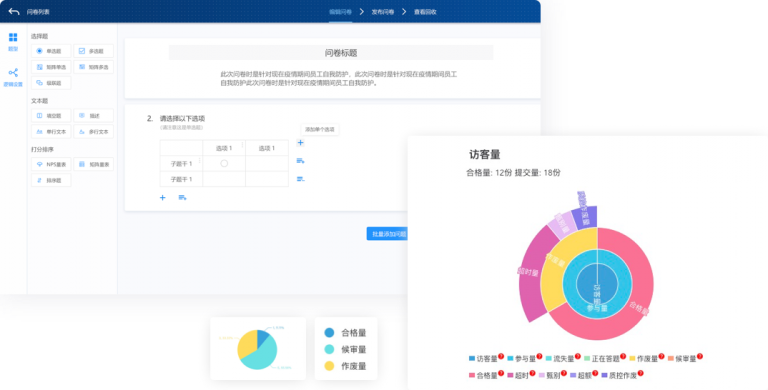The width and height of the screenshot is (768, 390).
Task: Toggle 访客量 legend swatch in chart
Action: [472, 359]
